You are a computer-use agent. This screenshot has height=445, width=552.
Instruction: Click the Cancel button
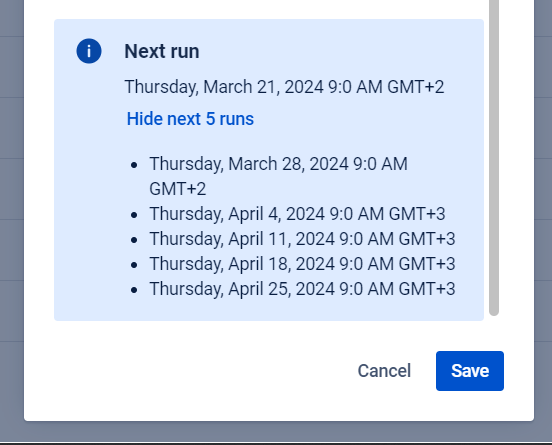coord(384,371)
